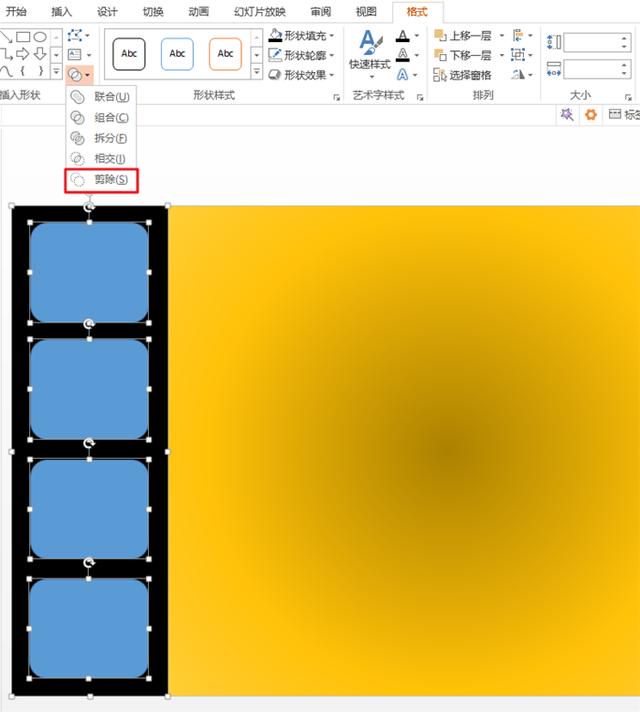The height and width of the screenshot is (712, 640).
Task: Pick the down arrow shape
Action: coord(40,54)
